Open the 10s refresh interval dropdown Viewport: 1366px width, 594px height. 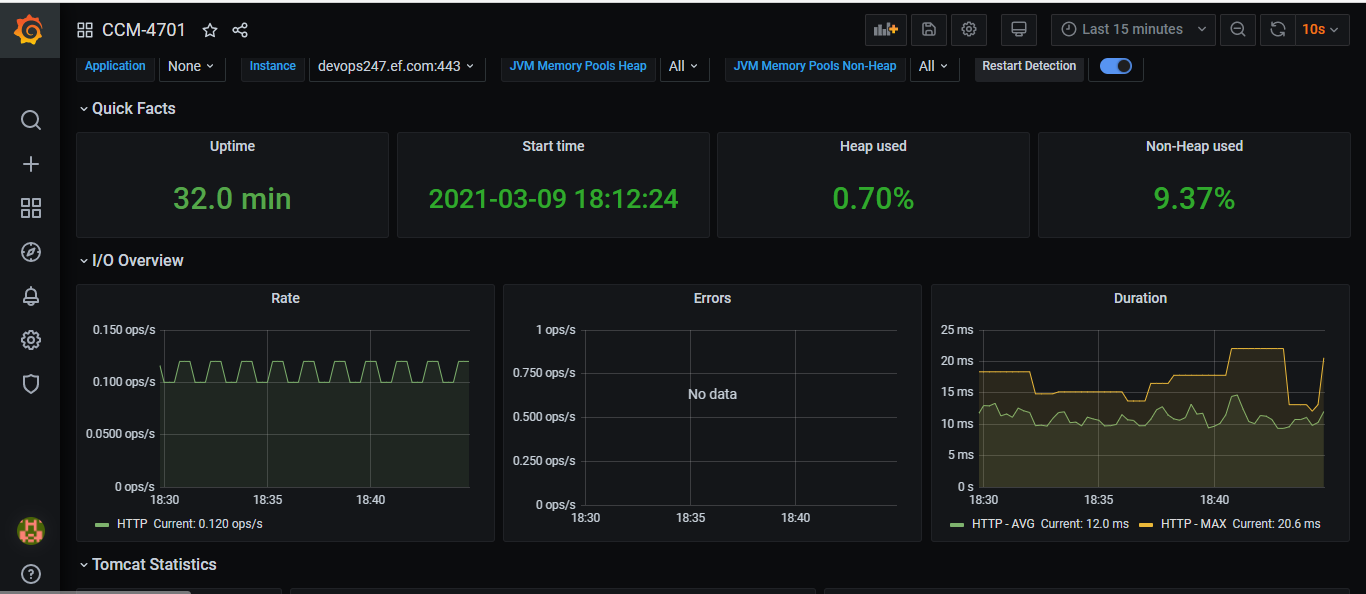coord(1320,30)
